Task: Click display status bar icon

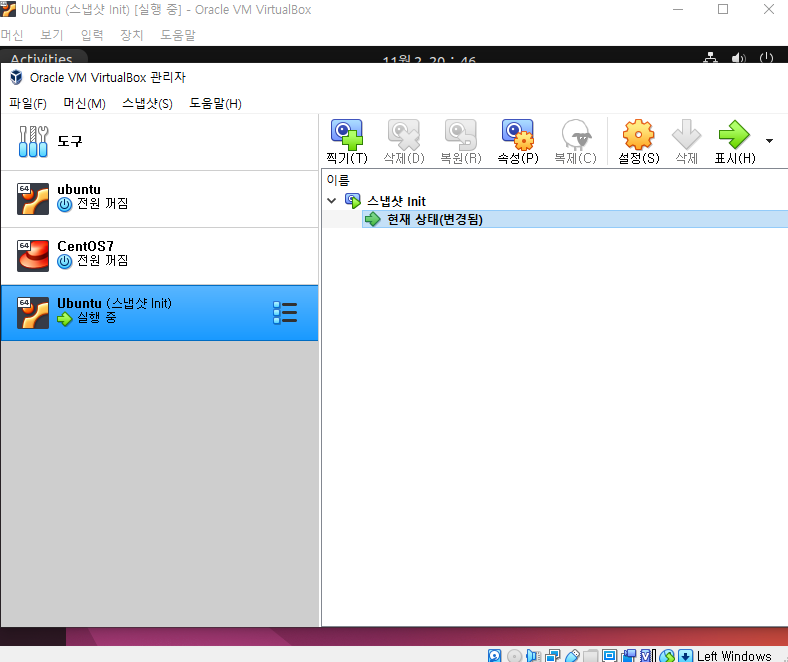Action: tap(610, 655)
